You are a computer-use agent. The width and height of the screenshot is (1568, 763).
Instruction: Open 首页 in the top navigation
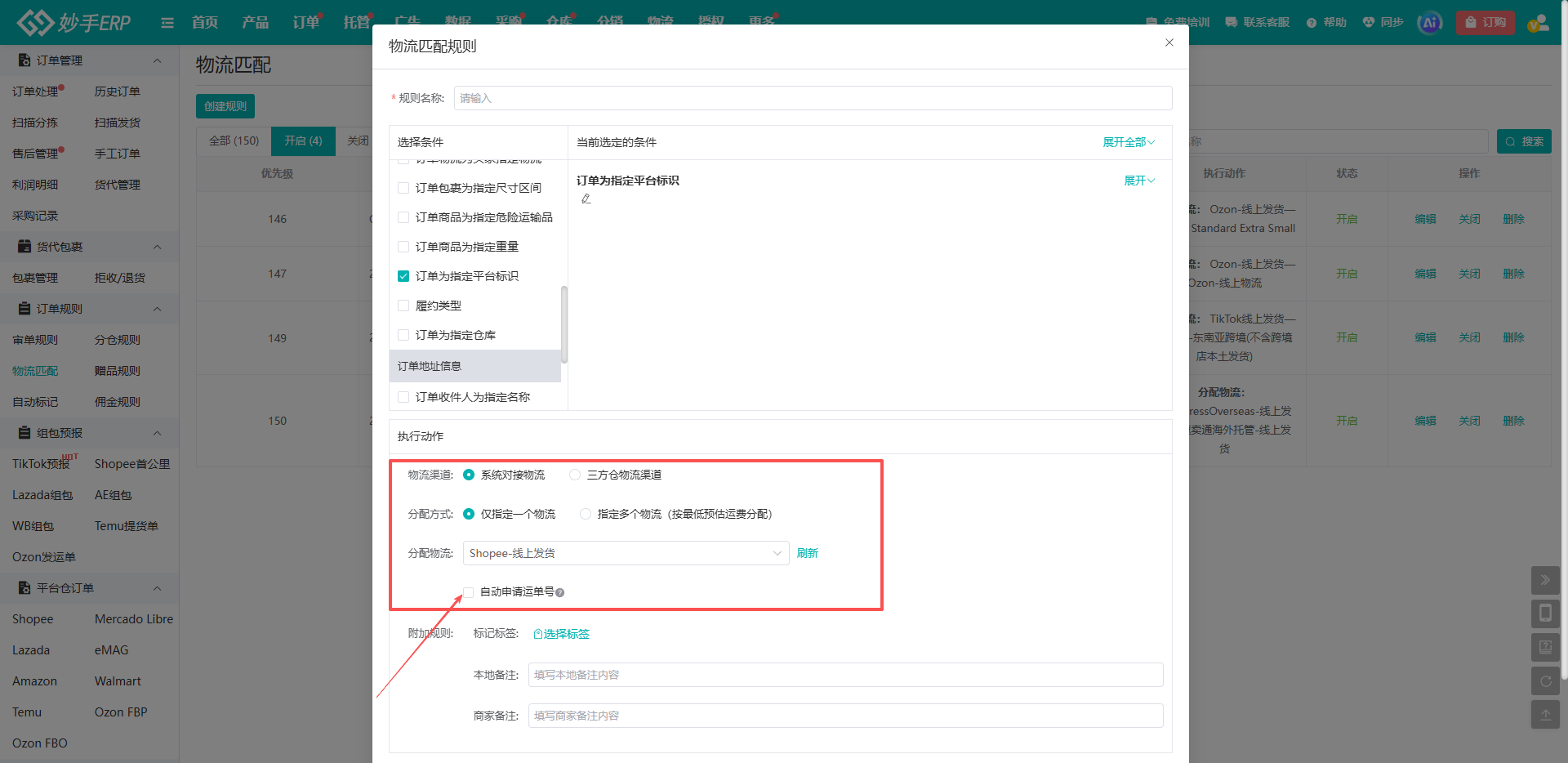click(x=205, y=22)
